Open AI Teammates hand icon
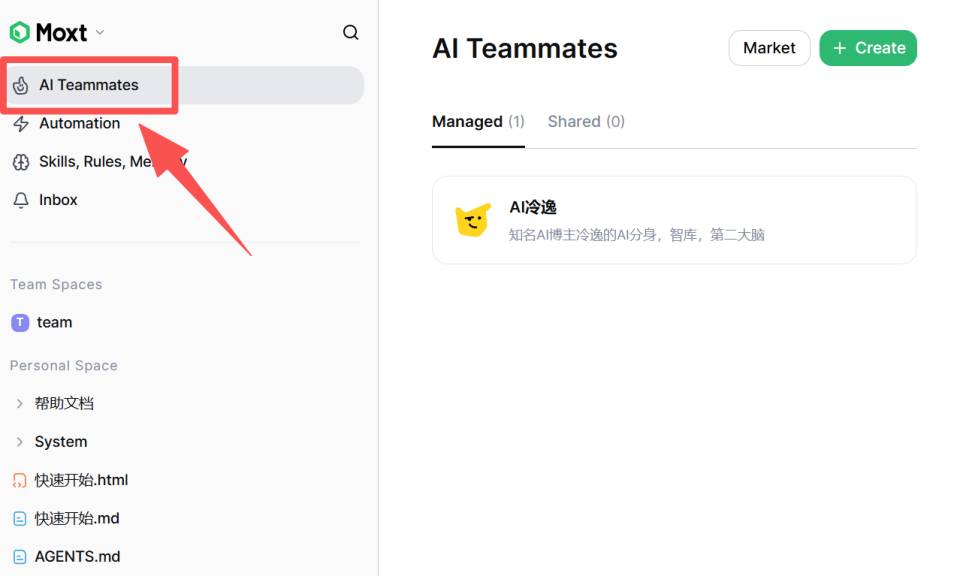960x576 pixels. click(21, 86)
